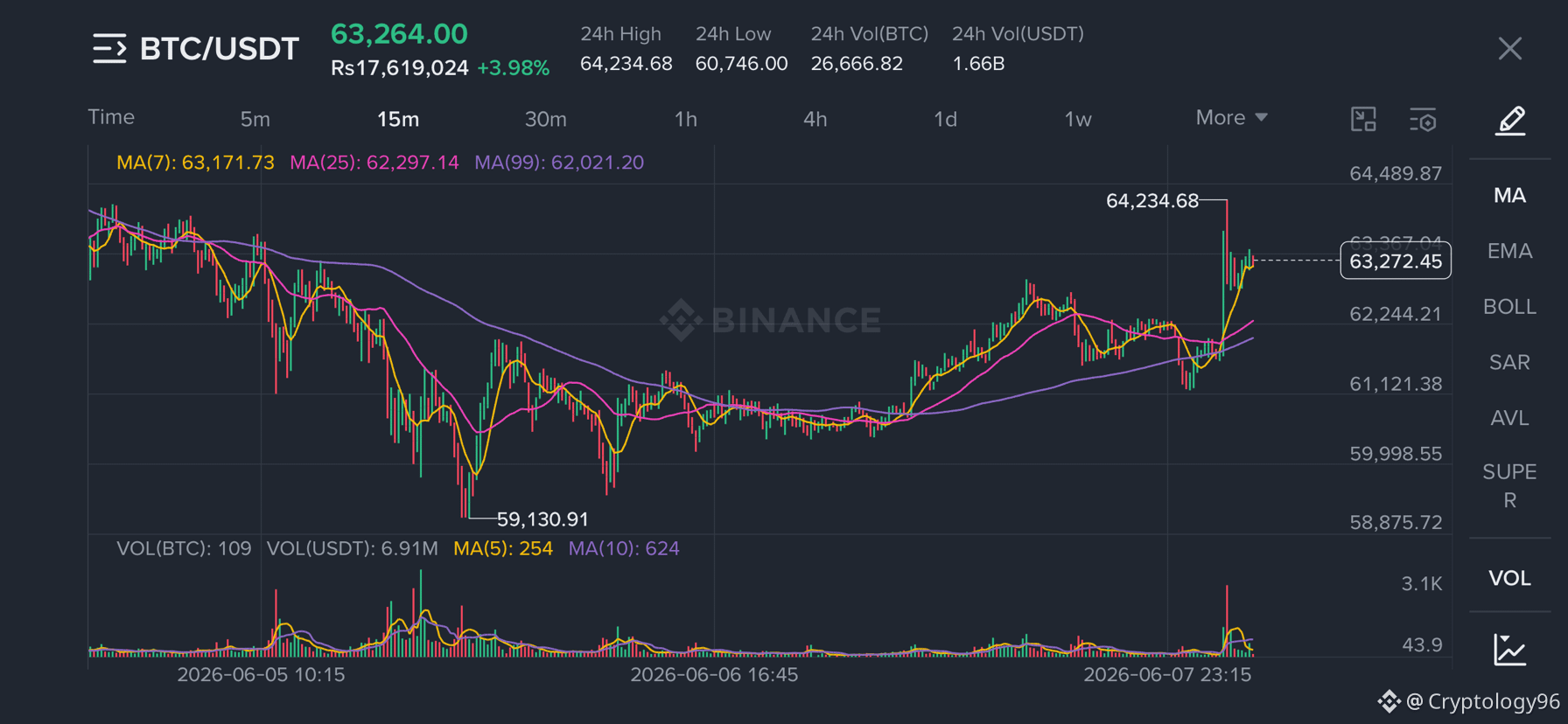
Task: Click the volume MA(5): 254 label
Action: 503,549
